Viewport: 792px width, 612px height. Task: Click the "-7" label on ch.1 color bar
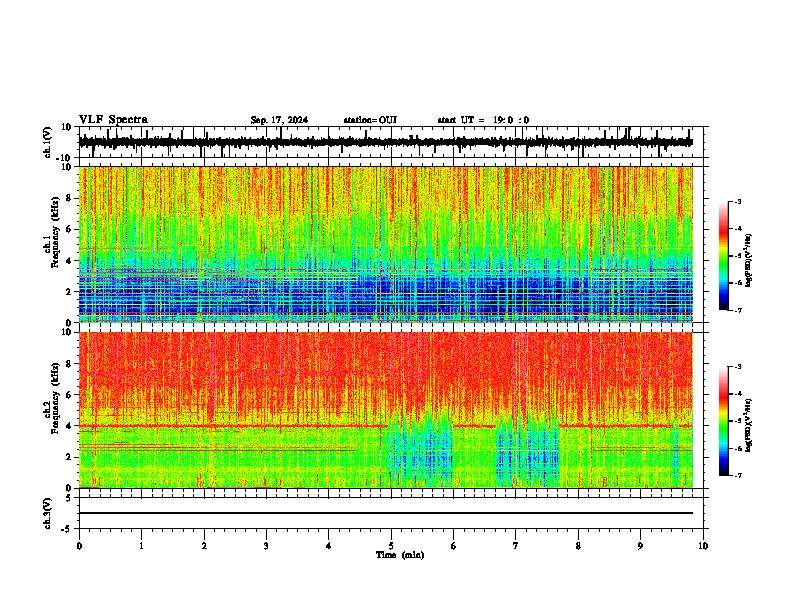pyautogui.click(x=738, y=310)
